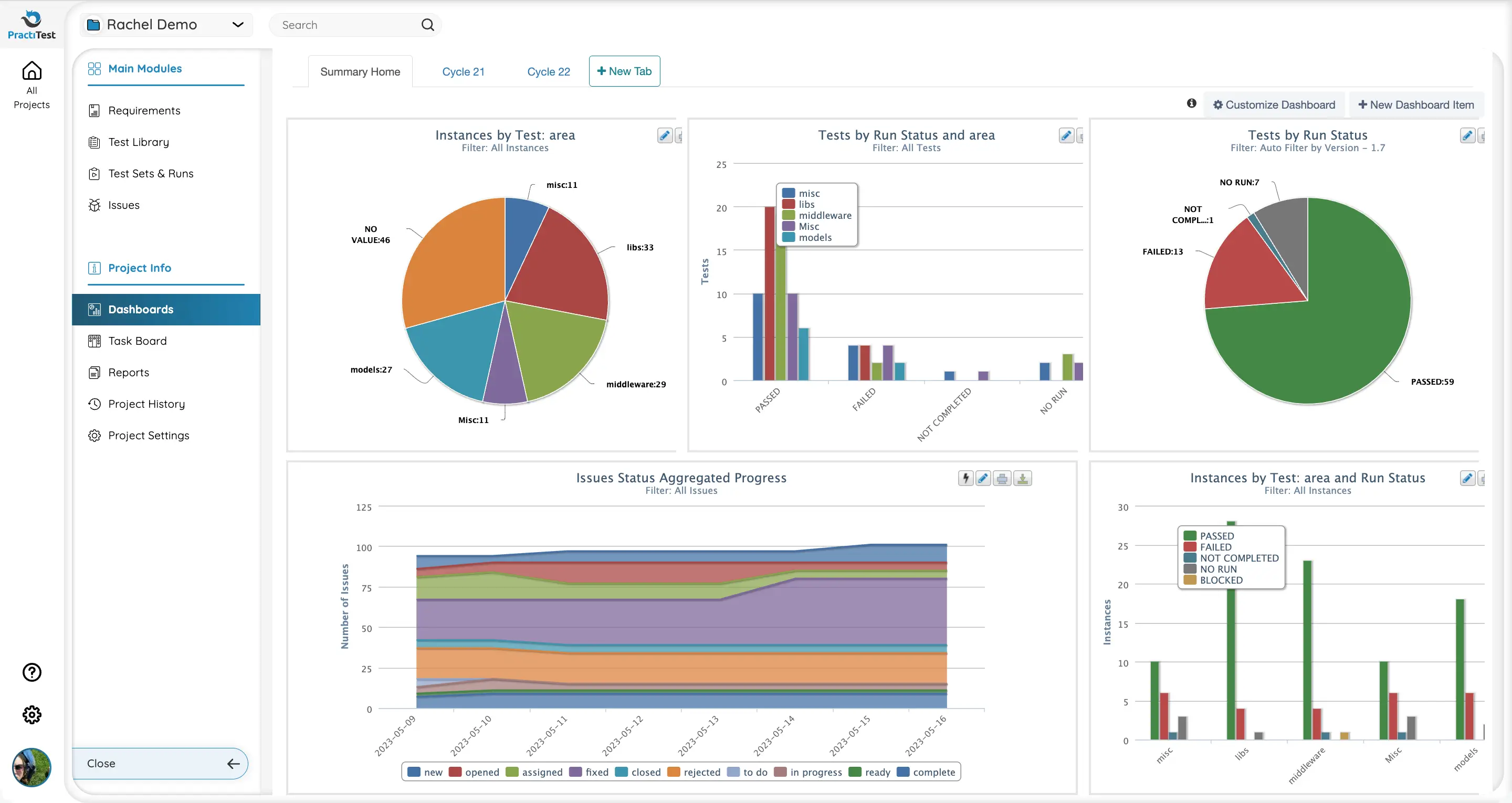This screenshot has width=1512, height=803.
Task: Click the dashboard info icon
Action: [1191, 103]
